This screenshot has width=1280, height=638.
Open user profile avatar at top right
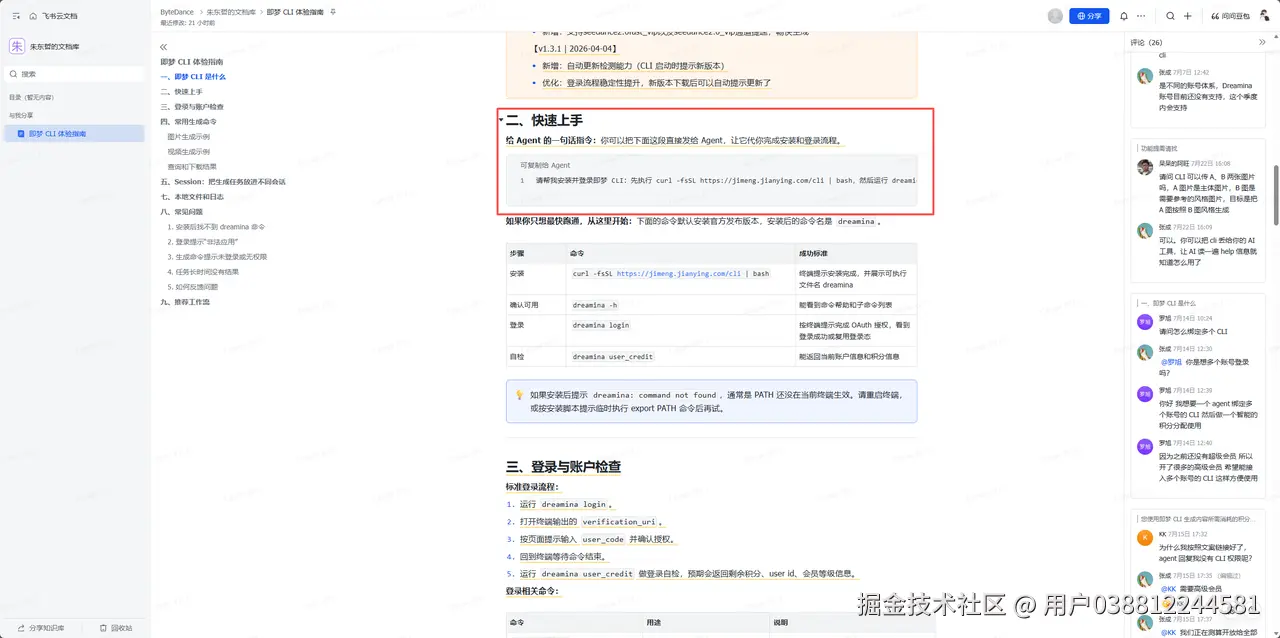click(1263, 16)
